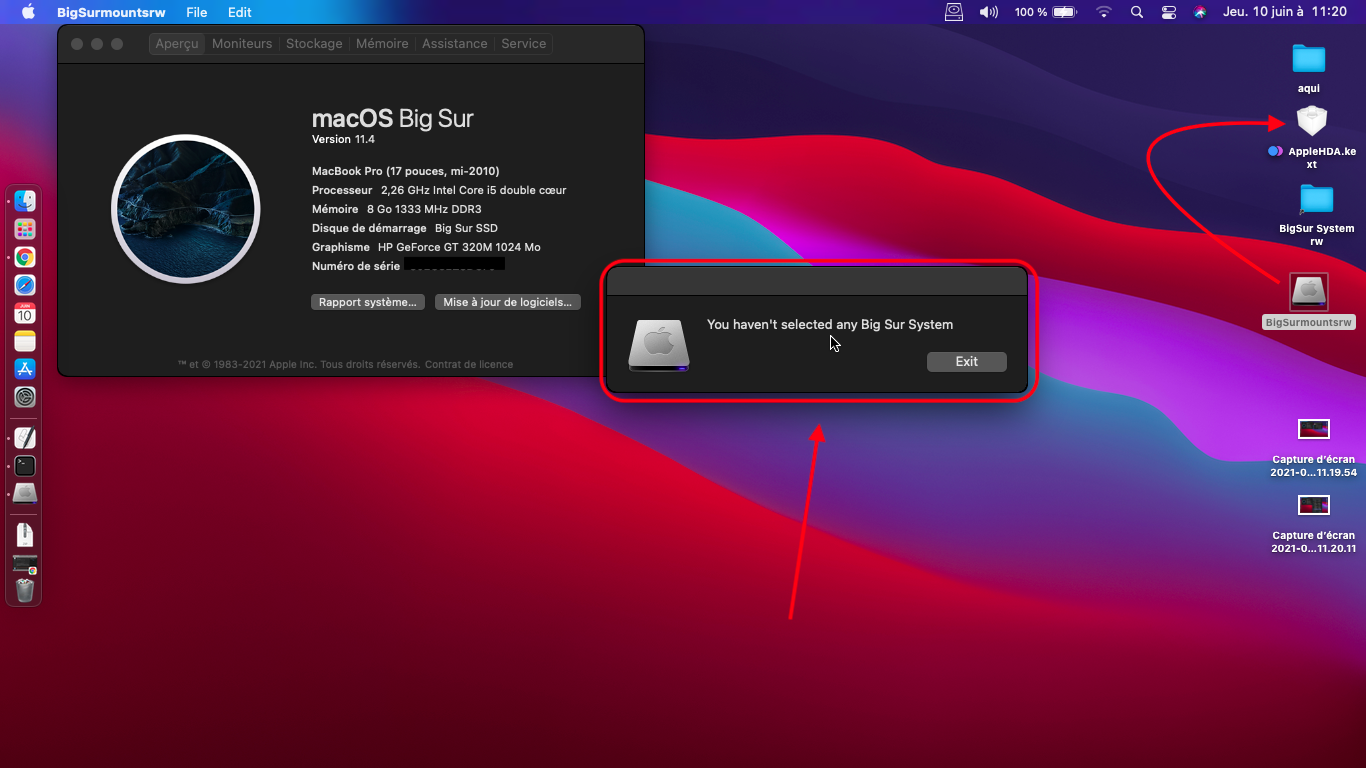Click the drive icon in the error dialog
This screenshot has height=768, width=1366.
click(x=659, y=345)
